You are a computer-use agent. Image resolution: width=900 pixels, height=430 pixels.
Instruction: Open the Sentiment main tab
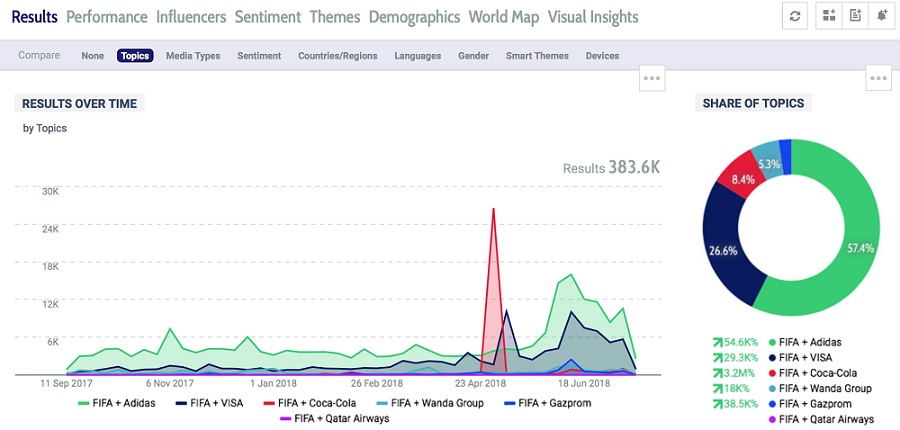coord(268,17)
